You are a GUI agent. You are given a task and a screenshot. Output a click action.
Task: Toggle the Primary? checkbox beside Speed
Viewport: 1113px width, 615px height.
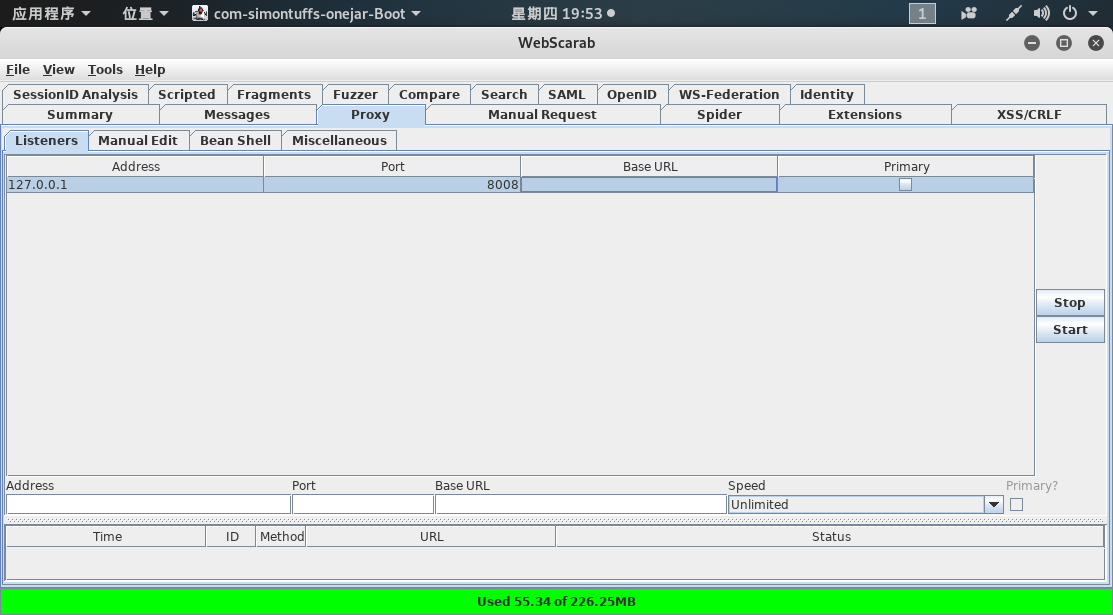(x=1016, y=505)
